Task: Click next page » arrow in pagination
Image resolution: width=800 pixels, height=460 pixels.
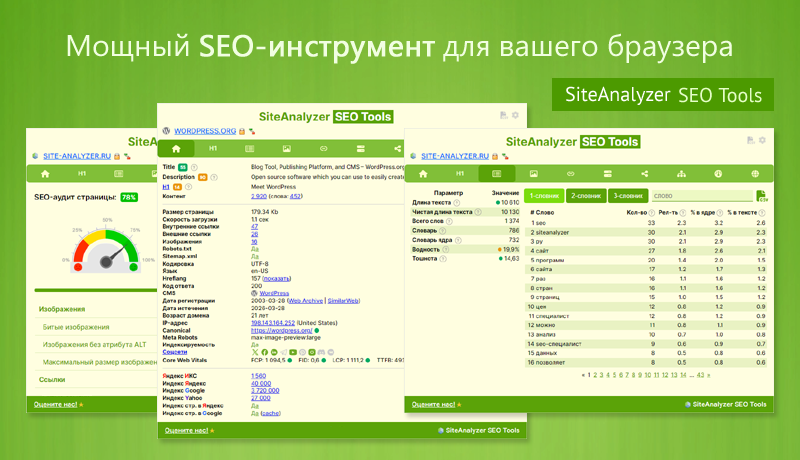Action: click(708, 375)
